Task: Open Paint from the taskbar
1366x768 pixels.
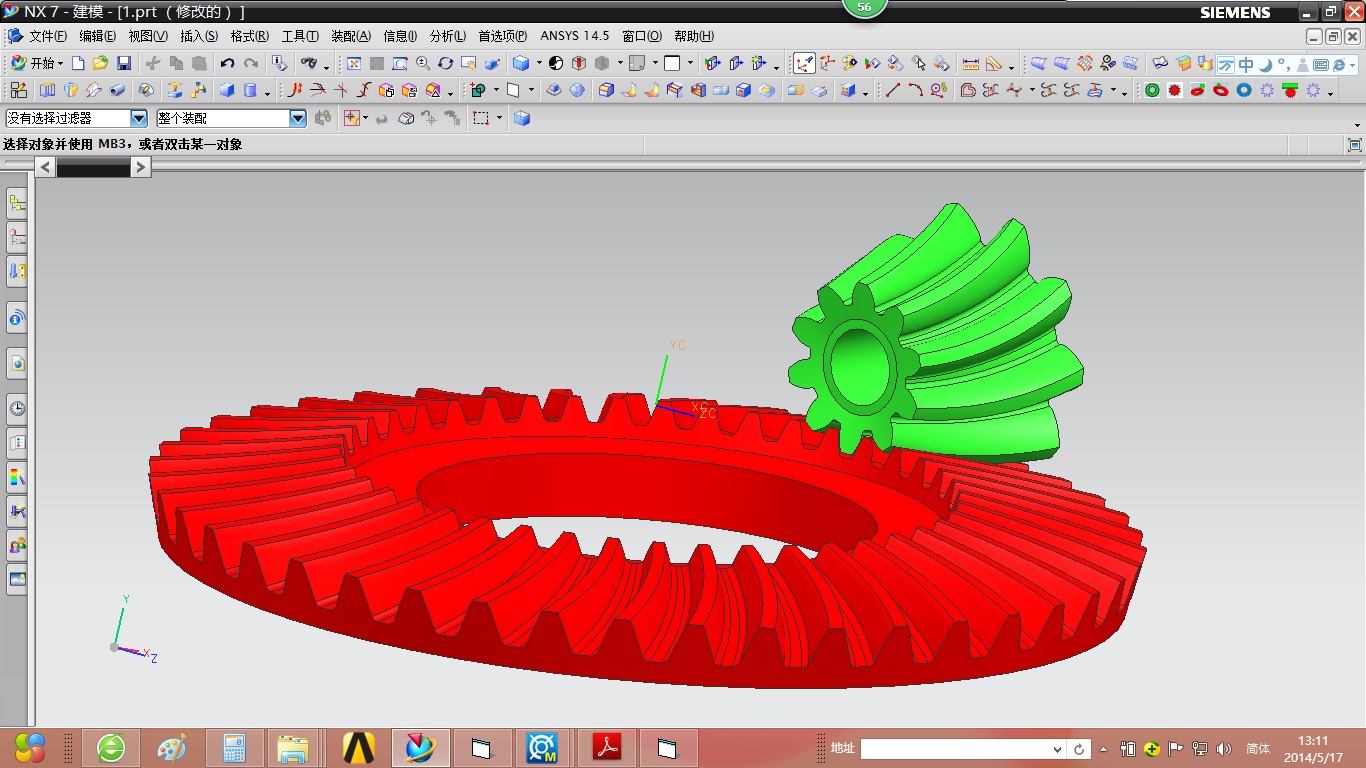Action: point(172,748)
